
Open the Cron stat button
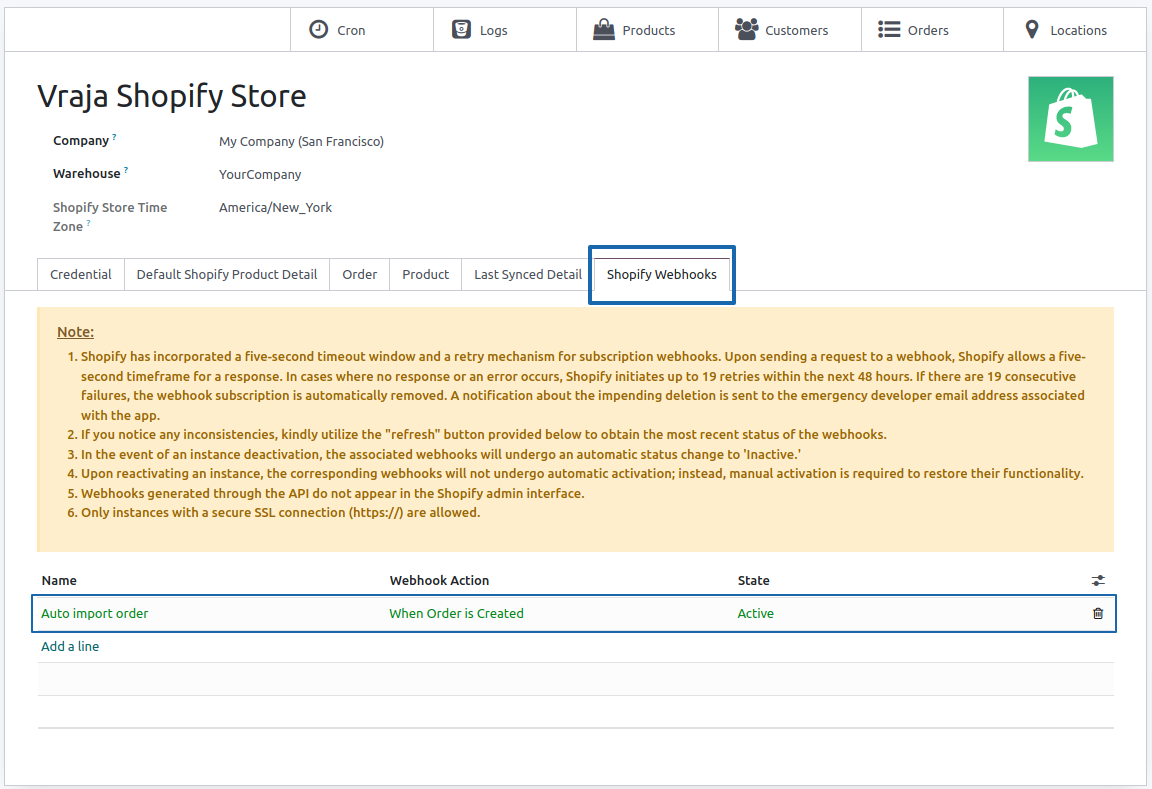[361, 30]
